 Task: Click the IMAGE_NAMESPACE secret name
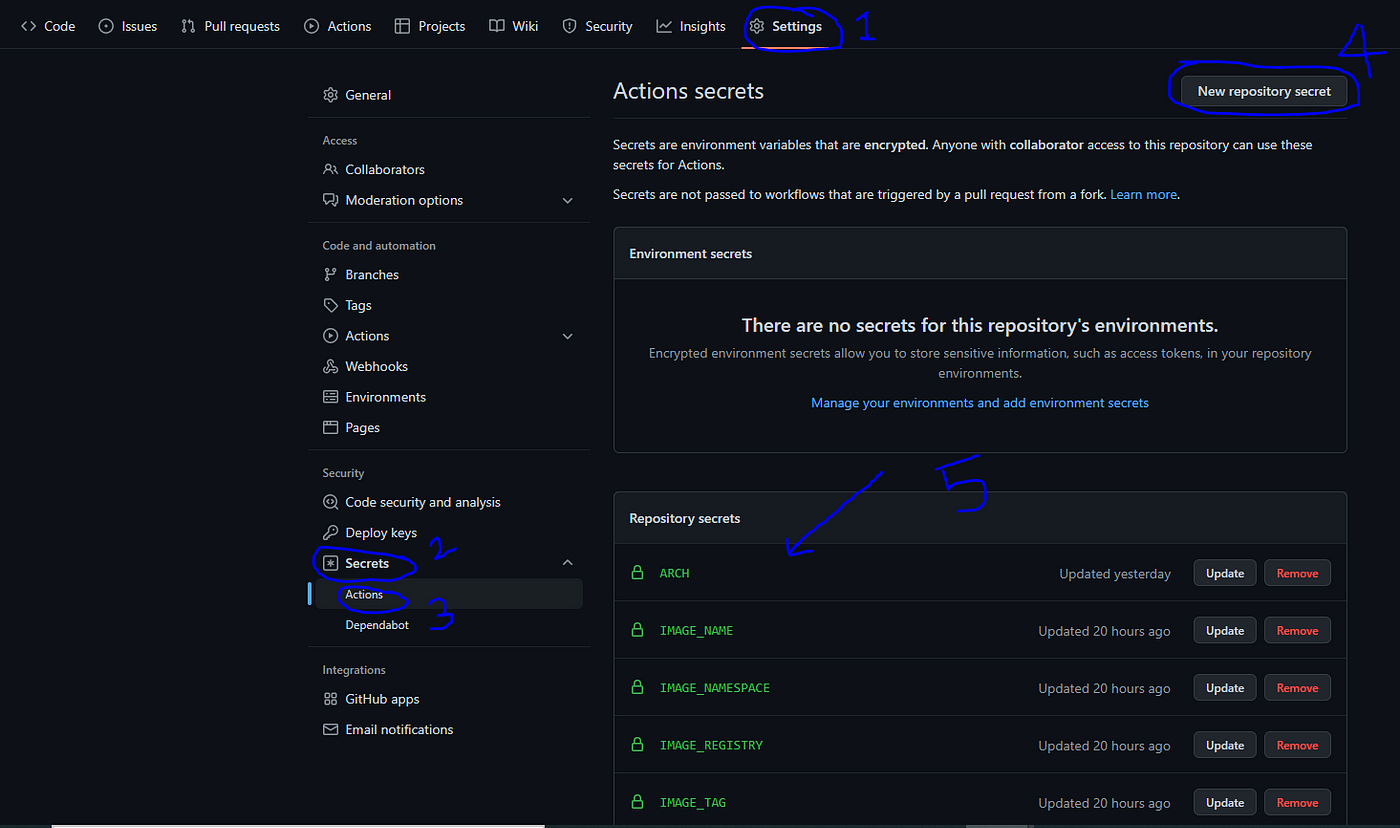click(x=715, y=688)
